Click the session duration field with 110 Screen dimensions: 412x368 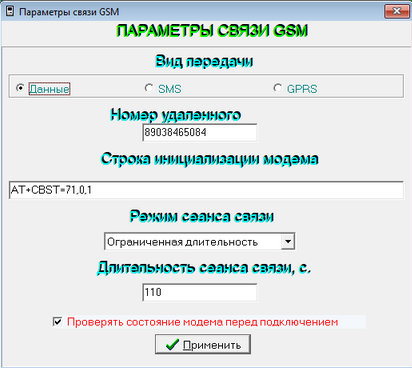[200, 292]
